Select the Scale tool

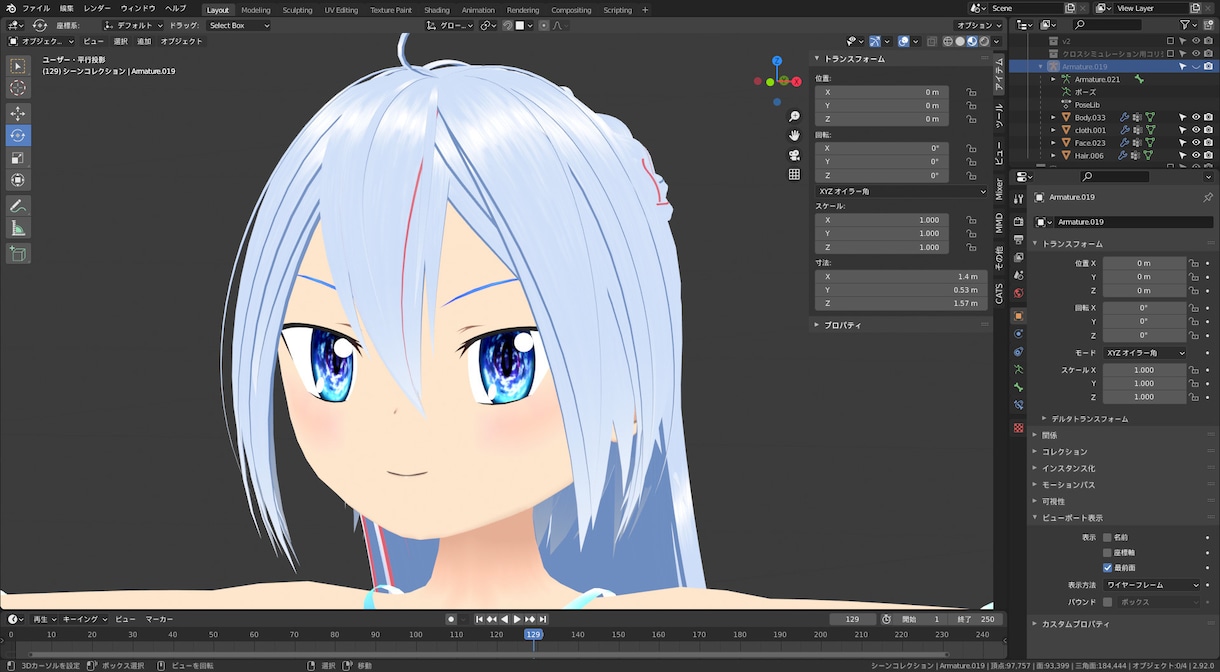[18, 158]
